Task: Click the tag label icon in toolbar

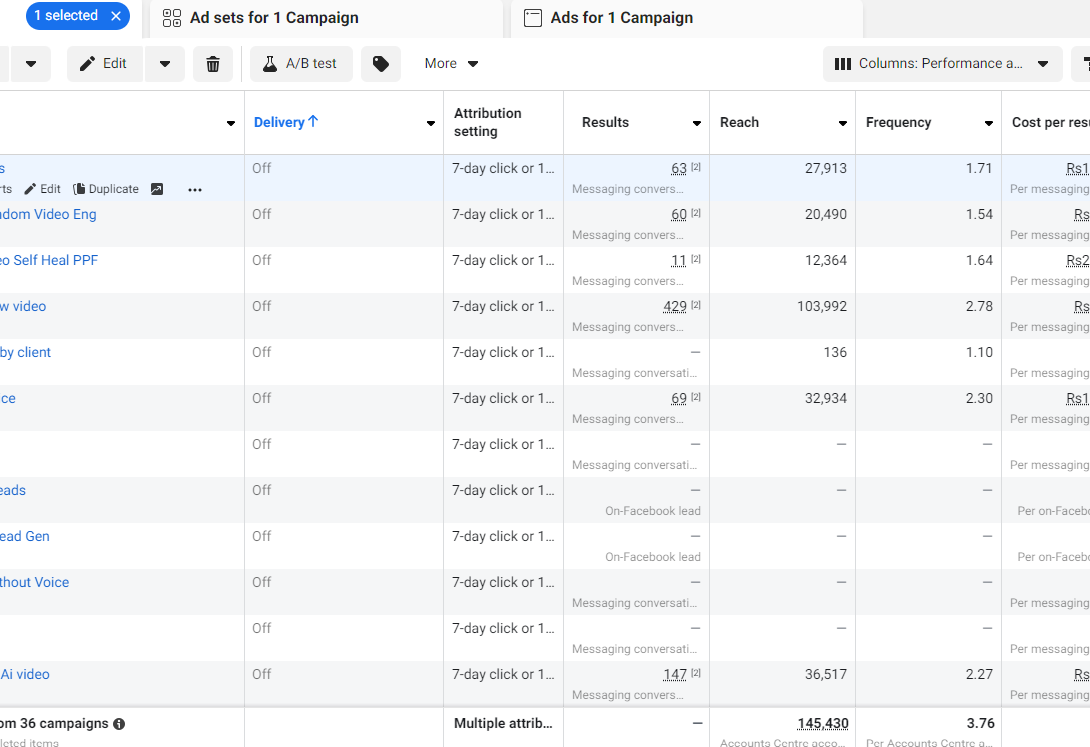Action: click(x=381, y=64)
